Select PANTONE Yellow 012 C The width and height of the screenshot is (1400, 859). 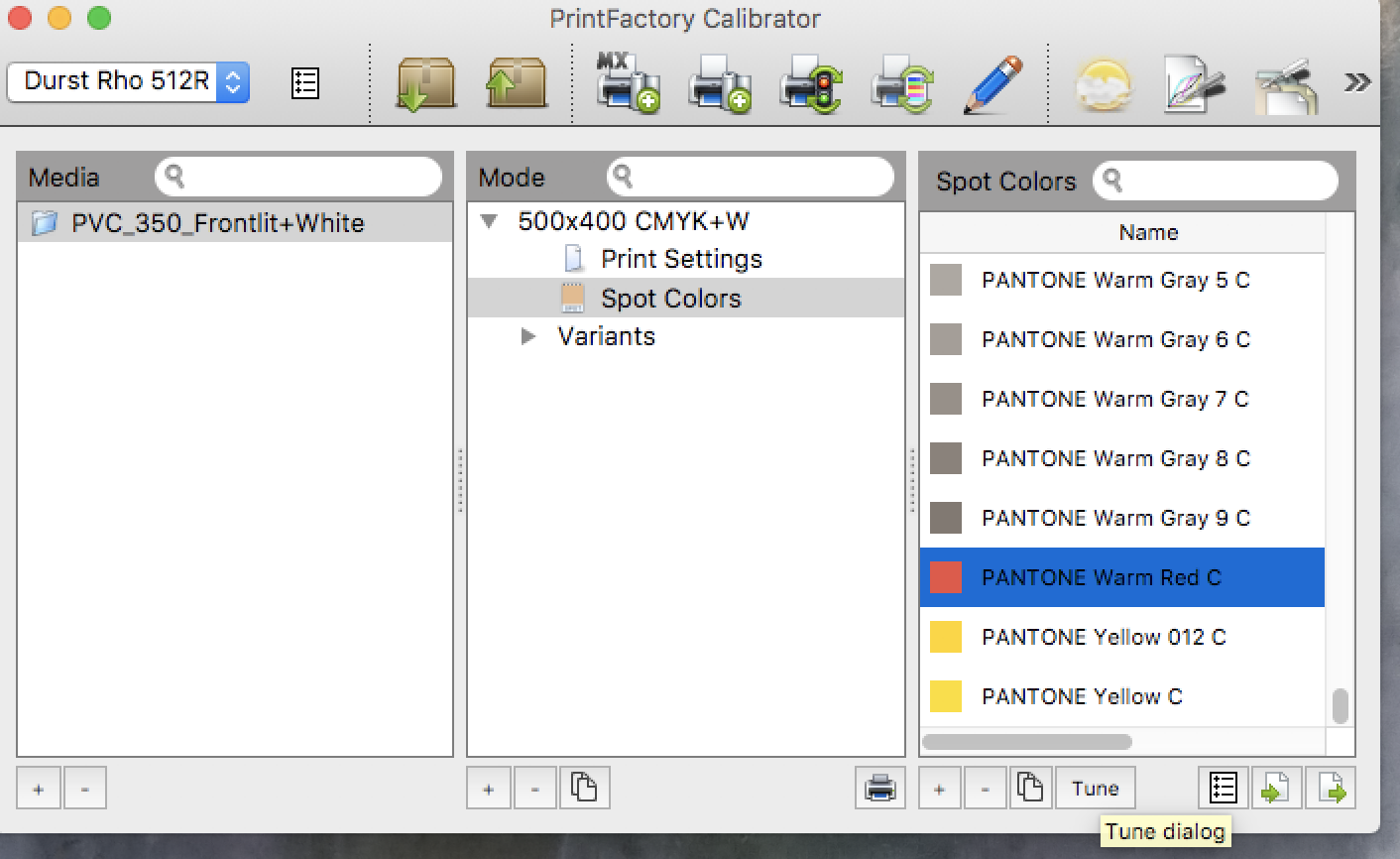(1122, 637)
